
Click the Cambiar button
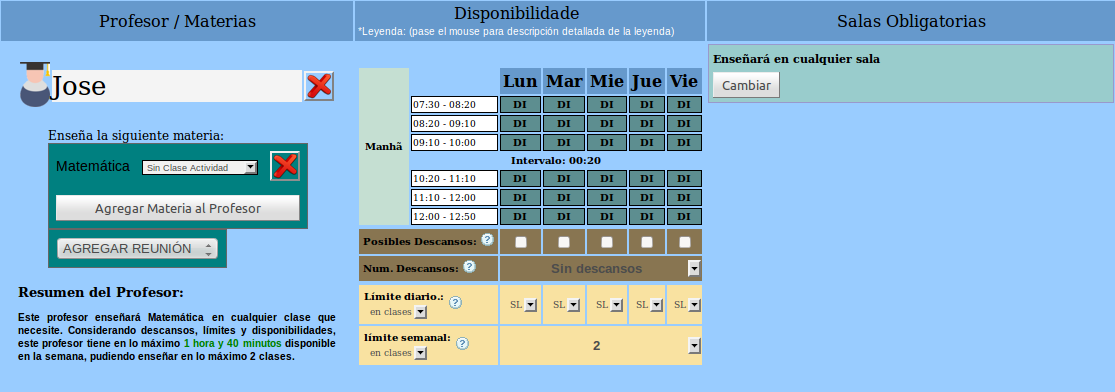pos(746,85)
